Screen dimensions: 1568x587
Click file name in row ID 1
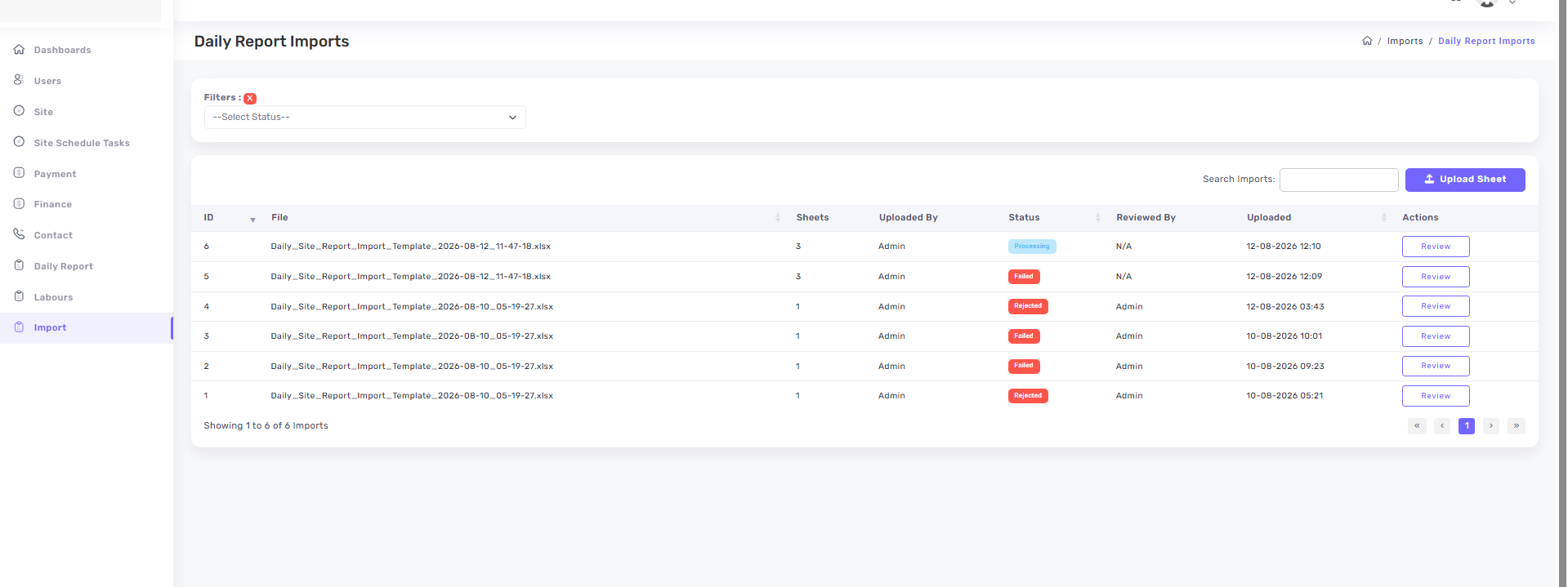[x=412, y=395]
